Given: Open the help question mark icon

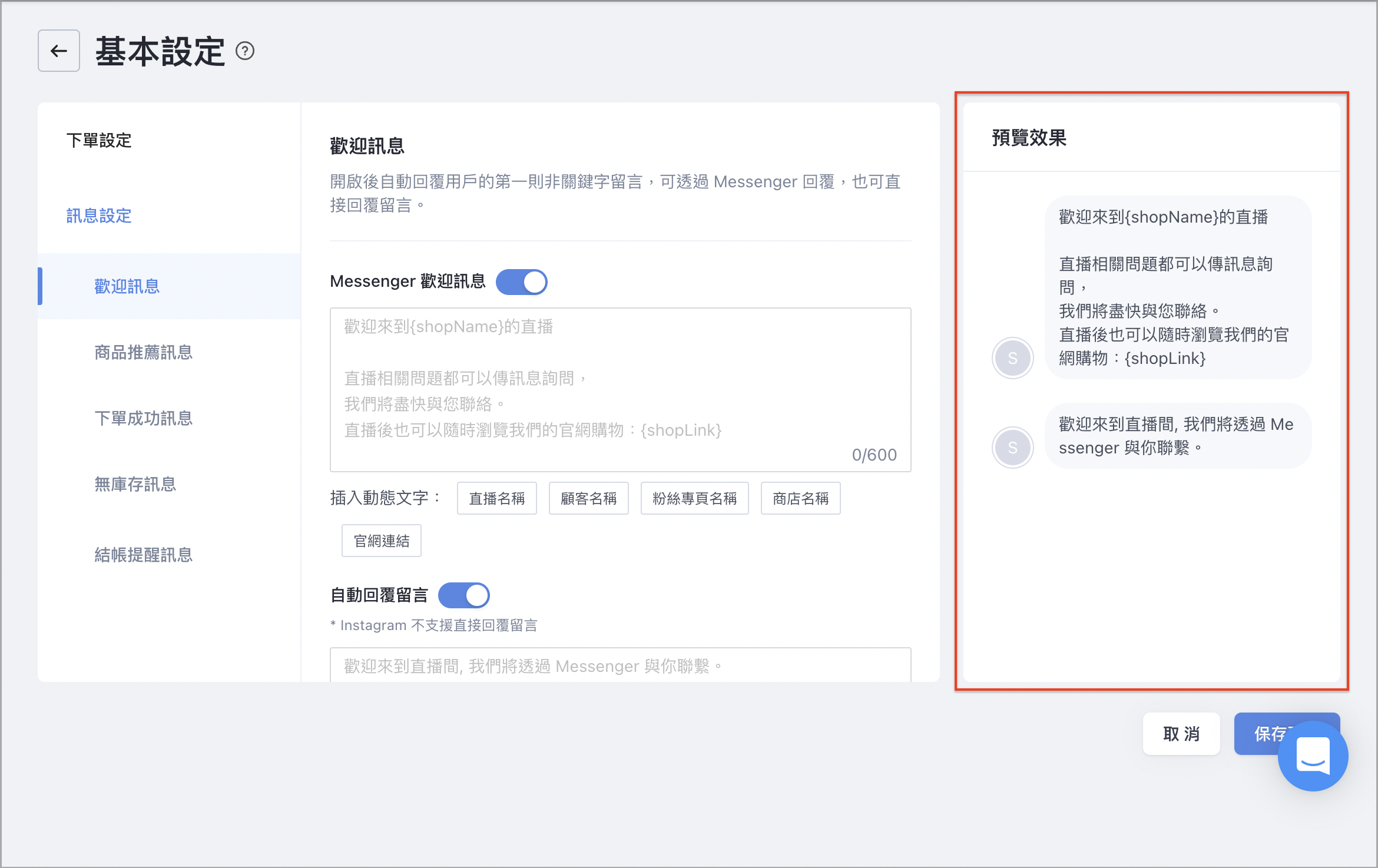Looking at the screenshot, I should point(245,51).
